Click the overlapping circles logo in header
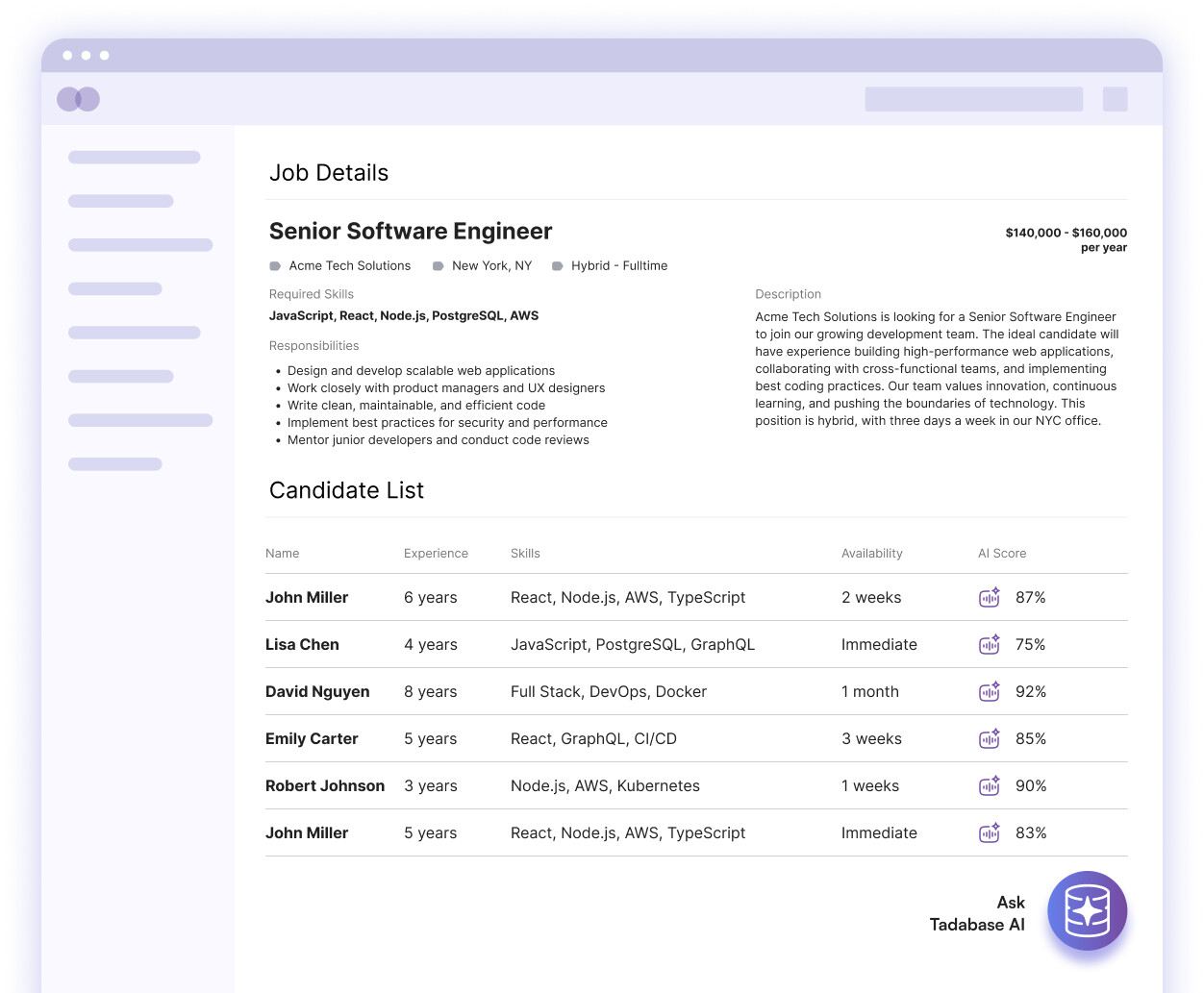The width and height of the screenshot is (1204, 993). tap(78, 99)
